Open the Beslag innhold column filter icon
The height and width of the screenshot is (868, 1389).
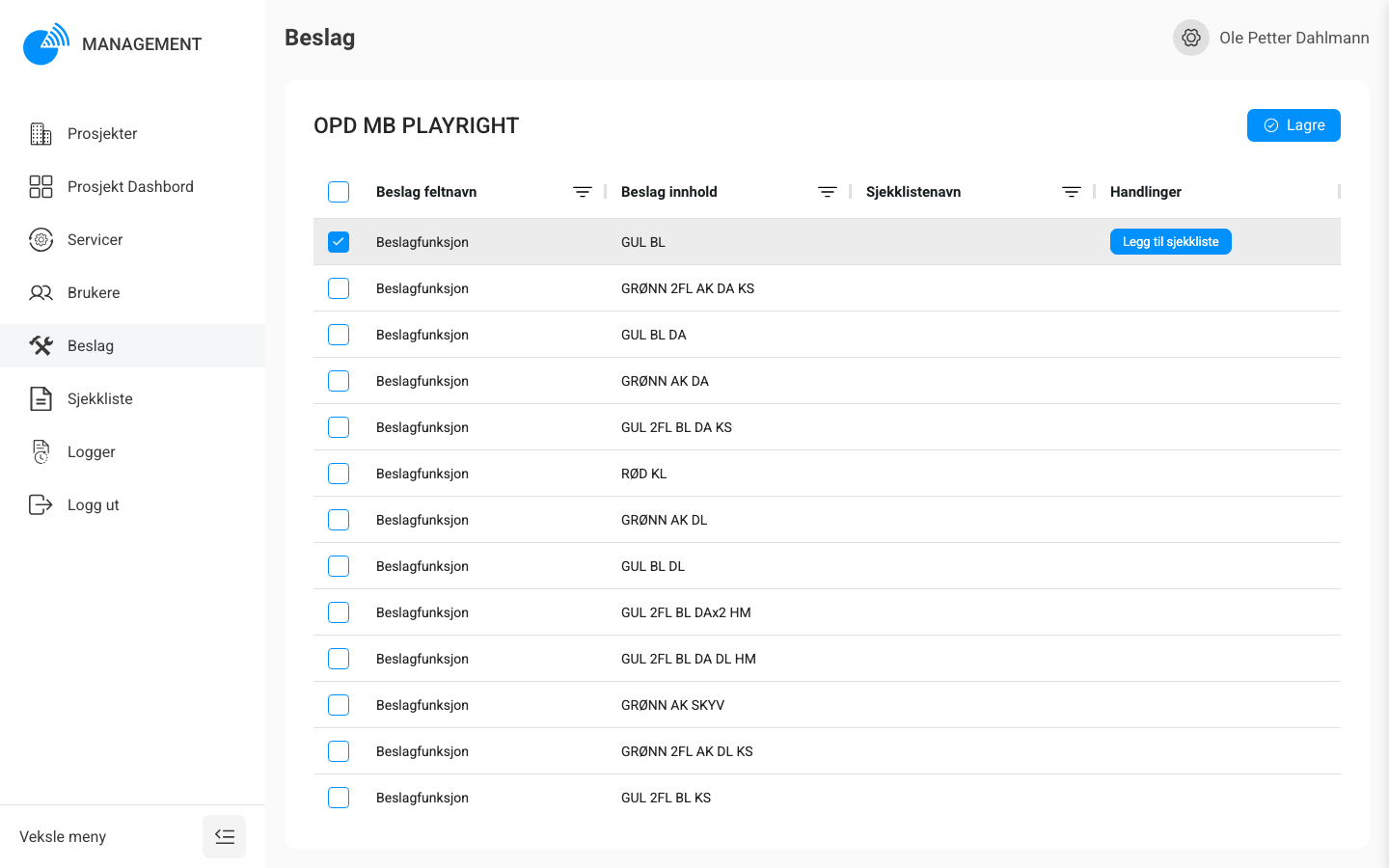828,192
